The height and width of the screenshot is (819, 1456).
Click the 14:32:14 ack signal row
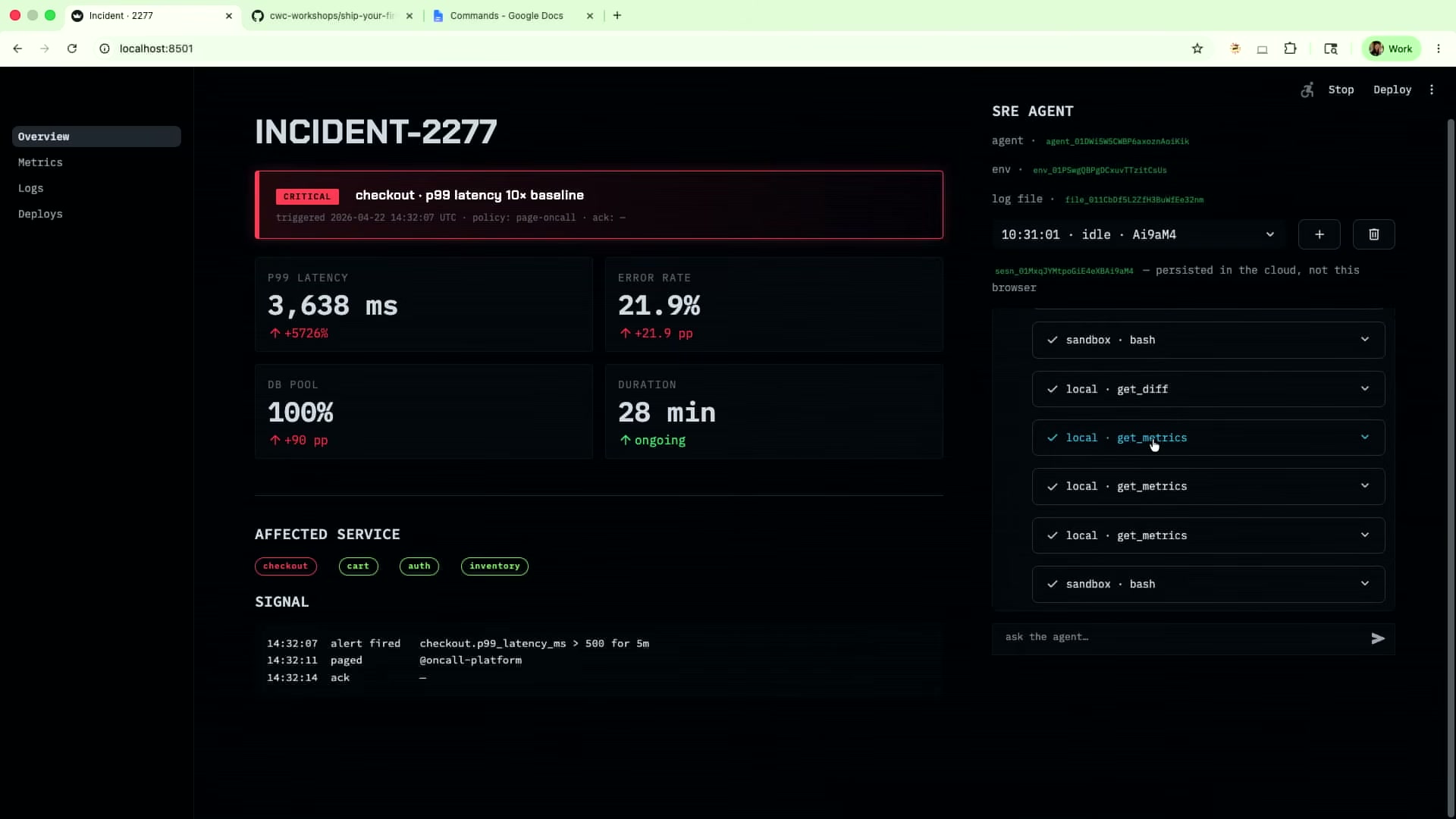(x=347, y=678)
